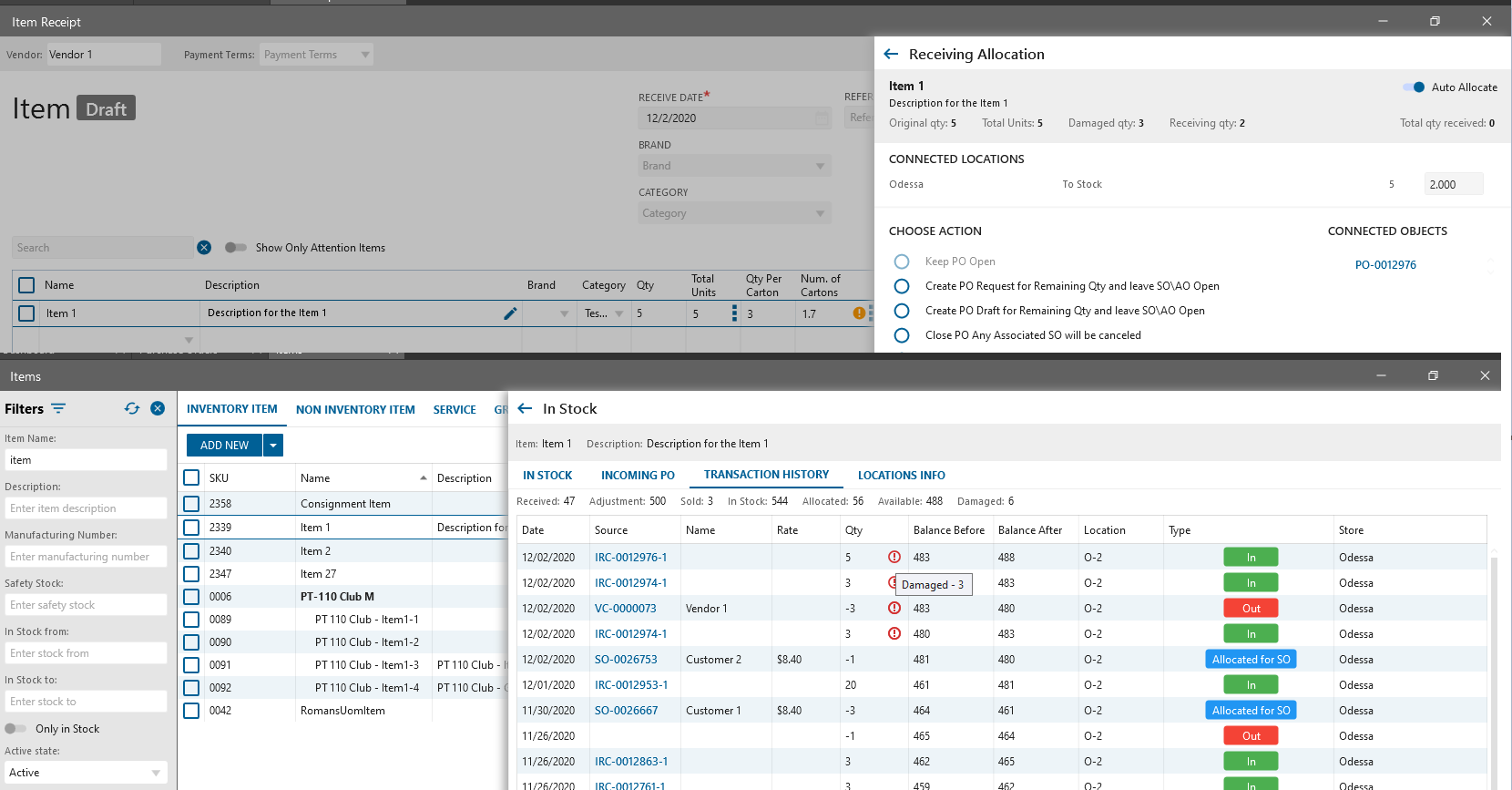Image resolution: width=1512 pixels, height=790 pixels.
Task: Click the filter lines icon next to Filters
Action: pos(58,409)
